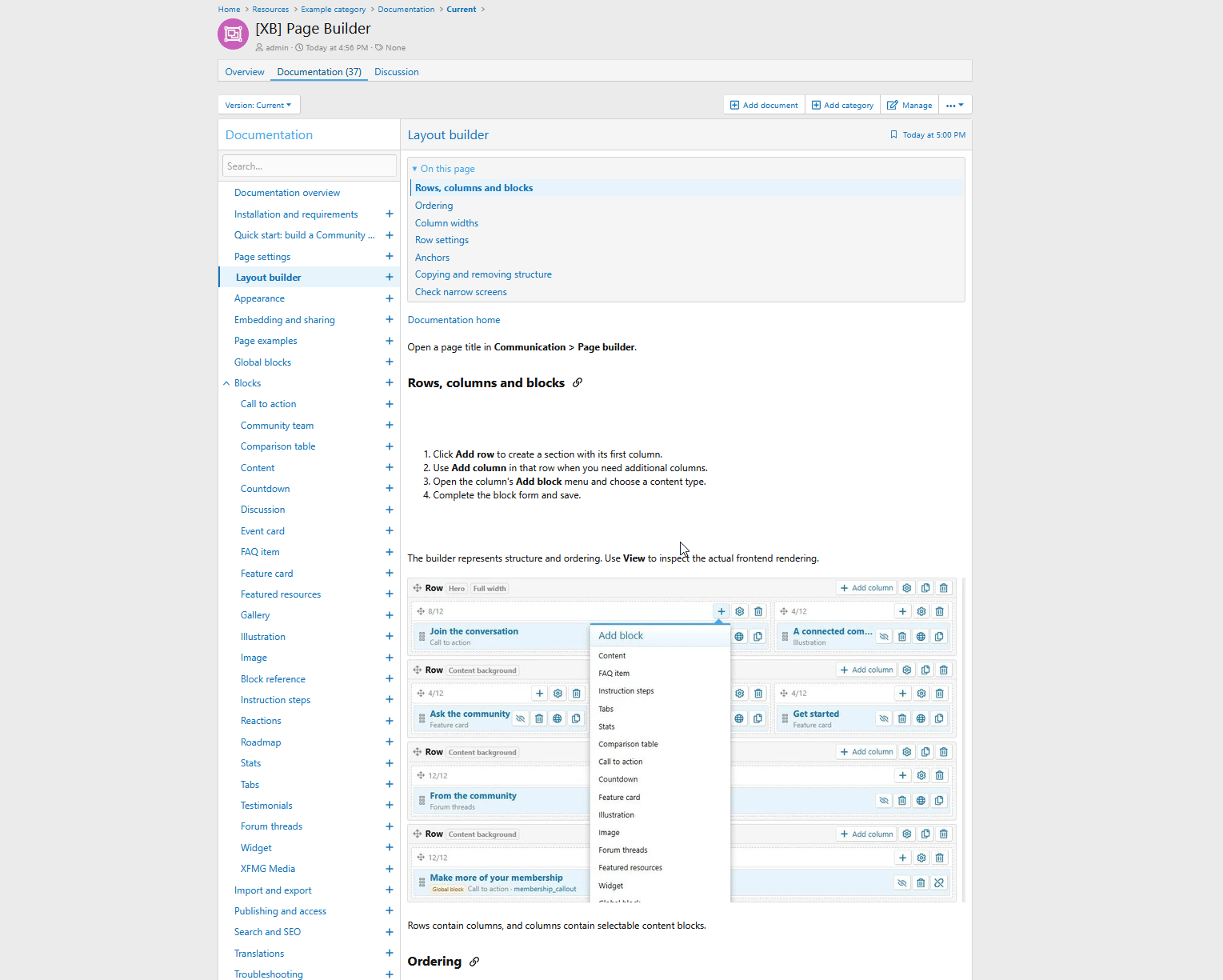Open Example category breadcrumb link
Screen dimensions: 1223x980
point(334,10)
